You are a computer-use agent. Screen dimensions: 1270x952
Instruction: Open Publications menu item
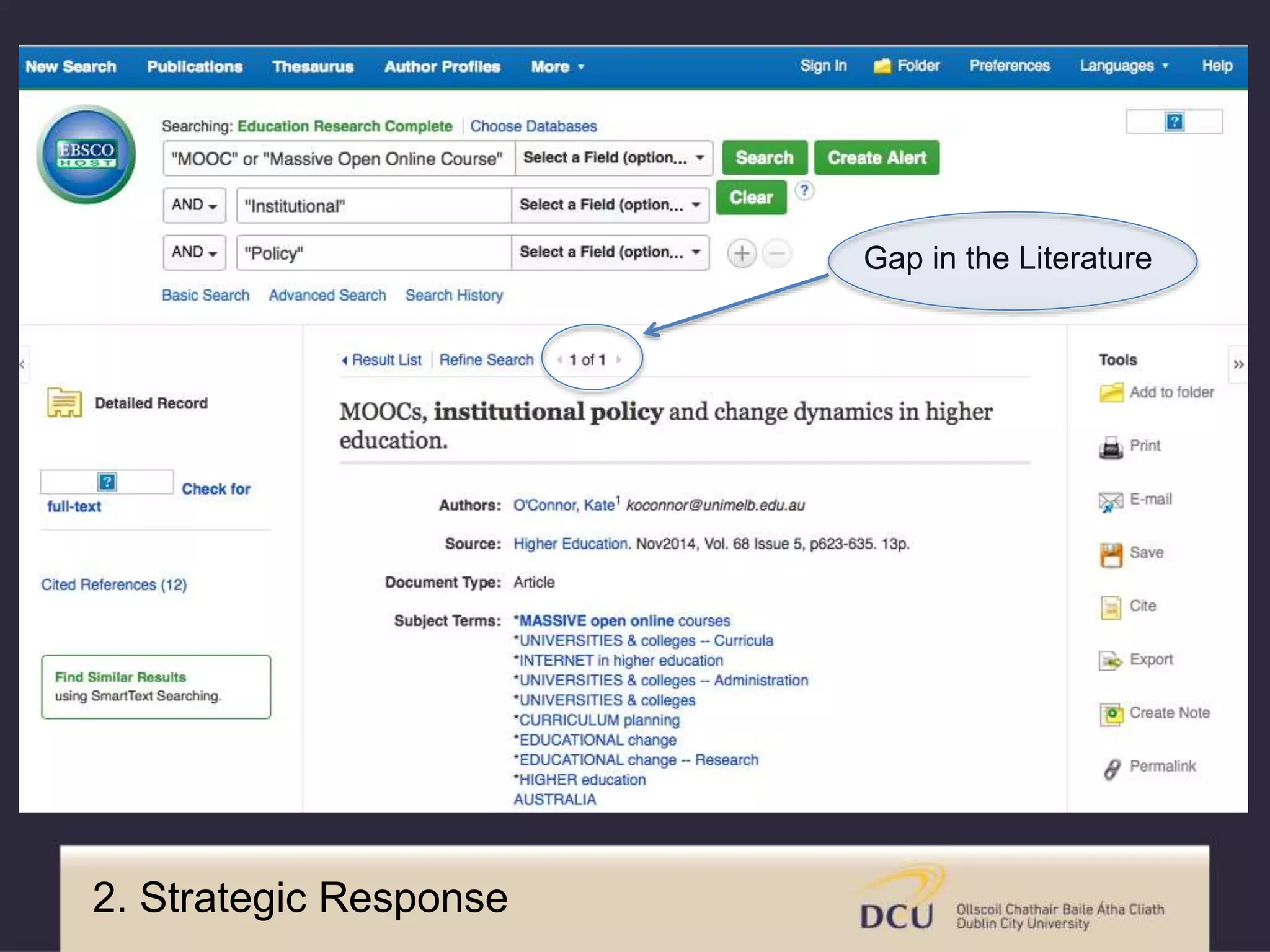195,66
